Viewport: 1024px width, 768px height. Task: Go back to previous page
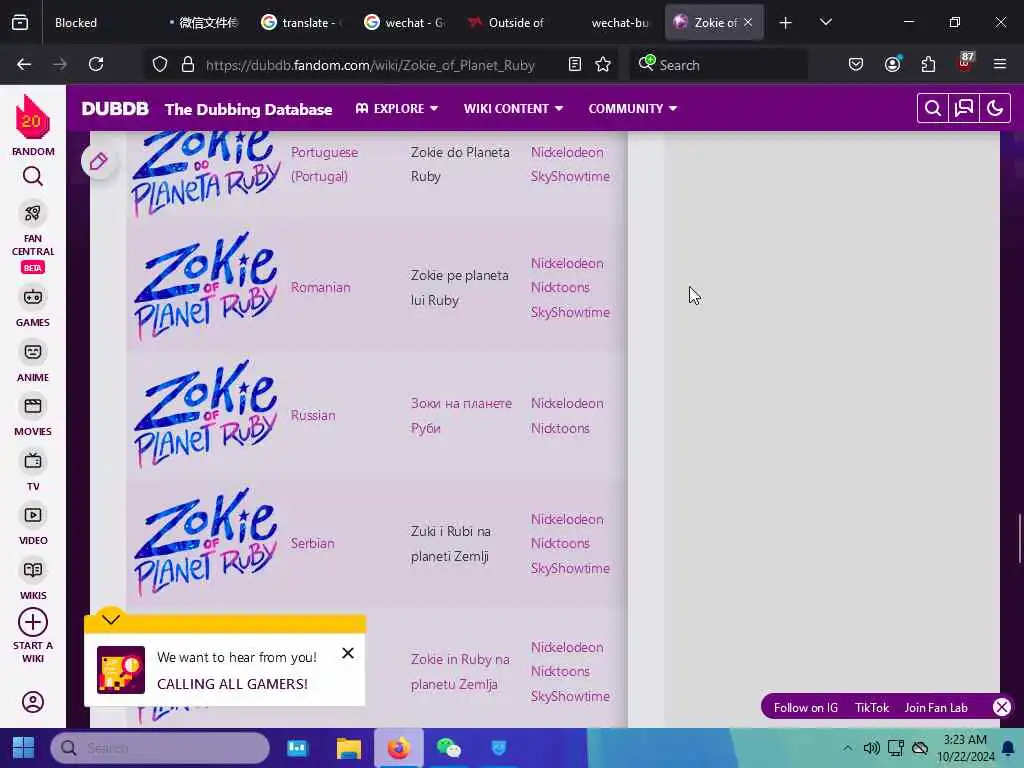24,64
